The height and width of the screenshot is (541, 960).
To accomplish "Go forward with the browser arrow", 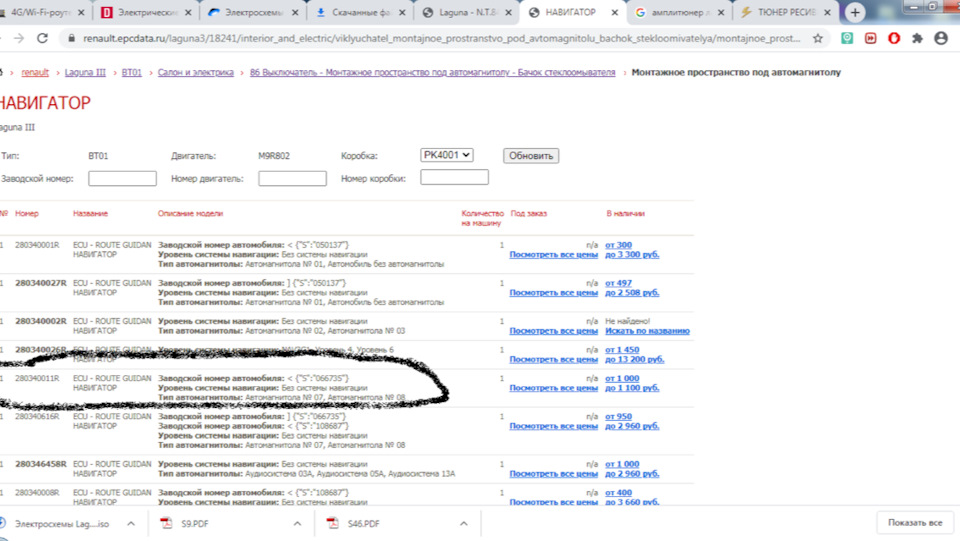I will point(19,39).
